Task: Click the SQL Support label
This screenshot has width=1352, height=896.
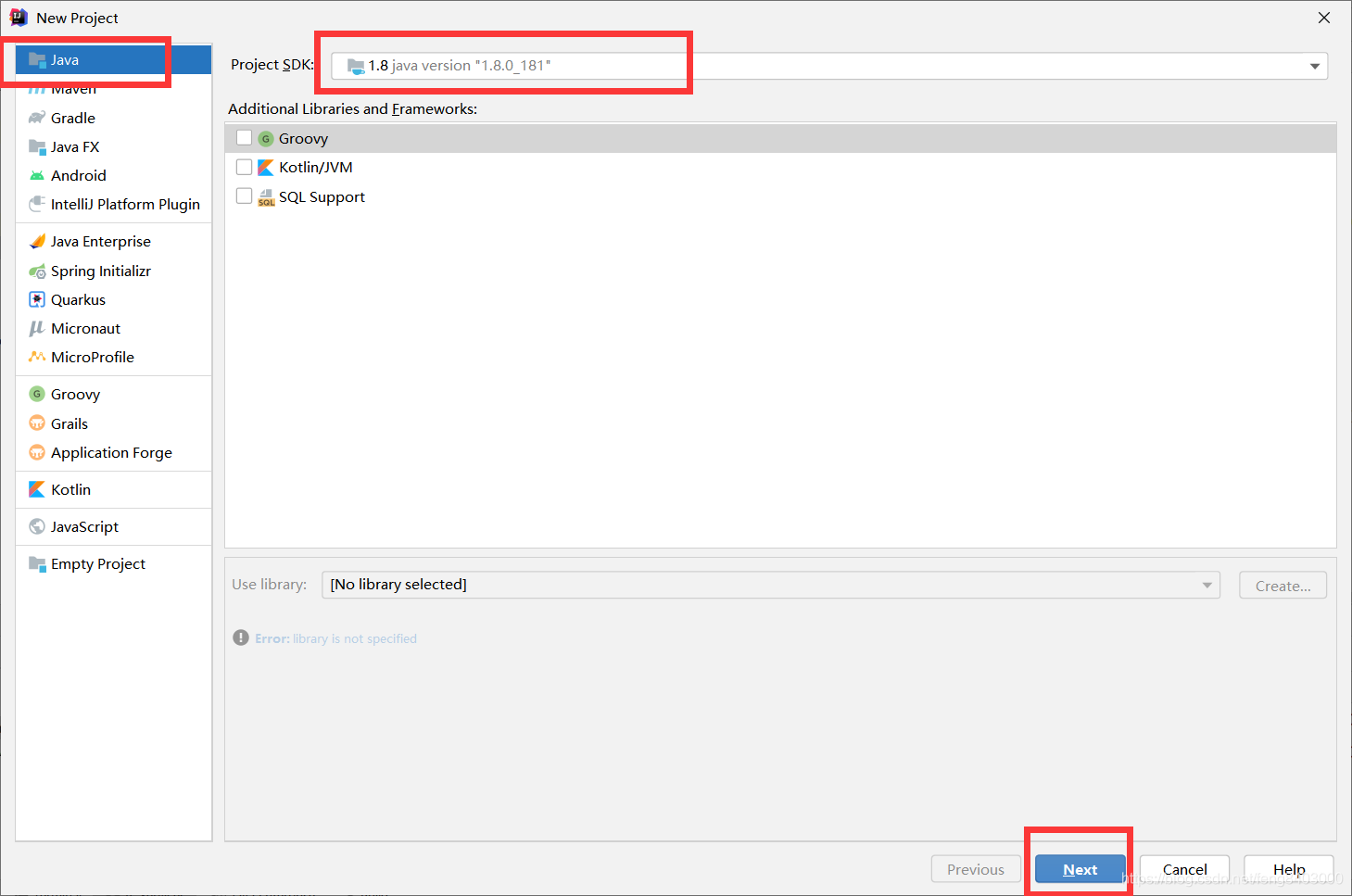Action: [x=322, y=196]
